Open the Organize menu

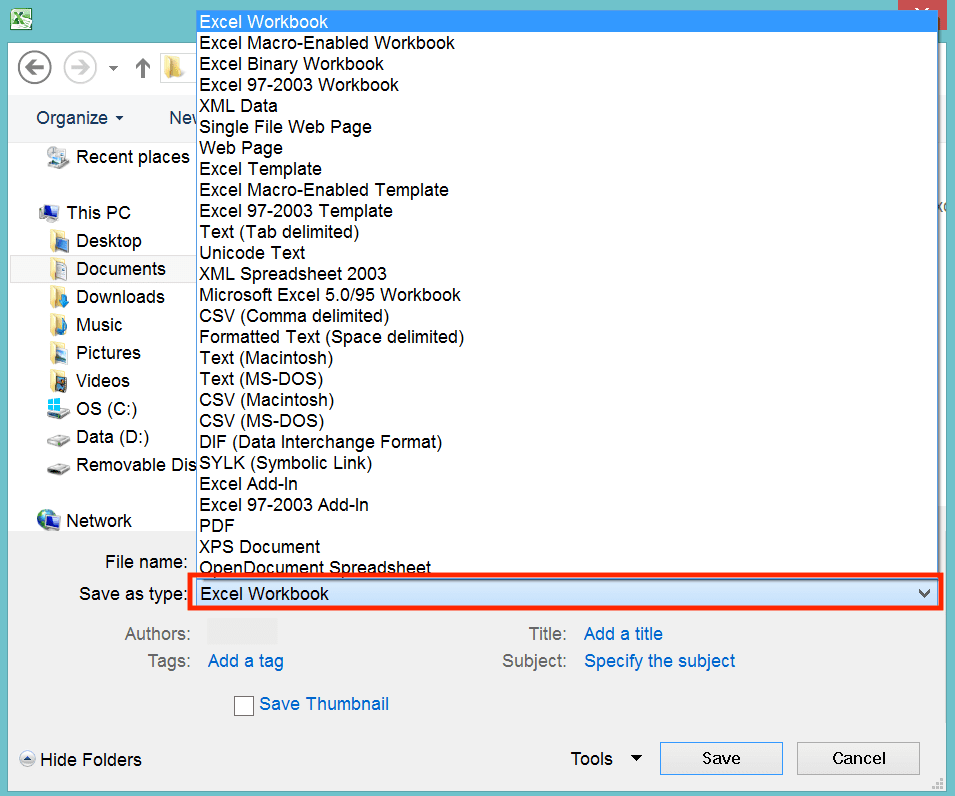point(80,118)
